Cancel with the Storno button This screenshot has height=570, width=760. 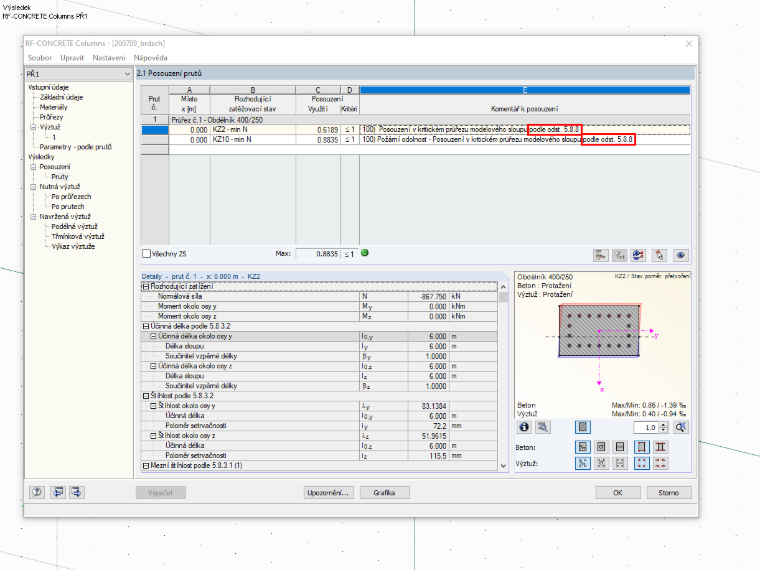coord(669,492)
